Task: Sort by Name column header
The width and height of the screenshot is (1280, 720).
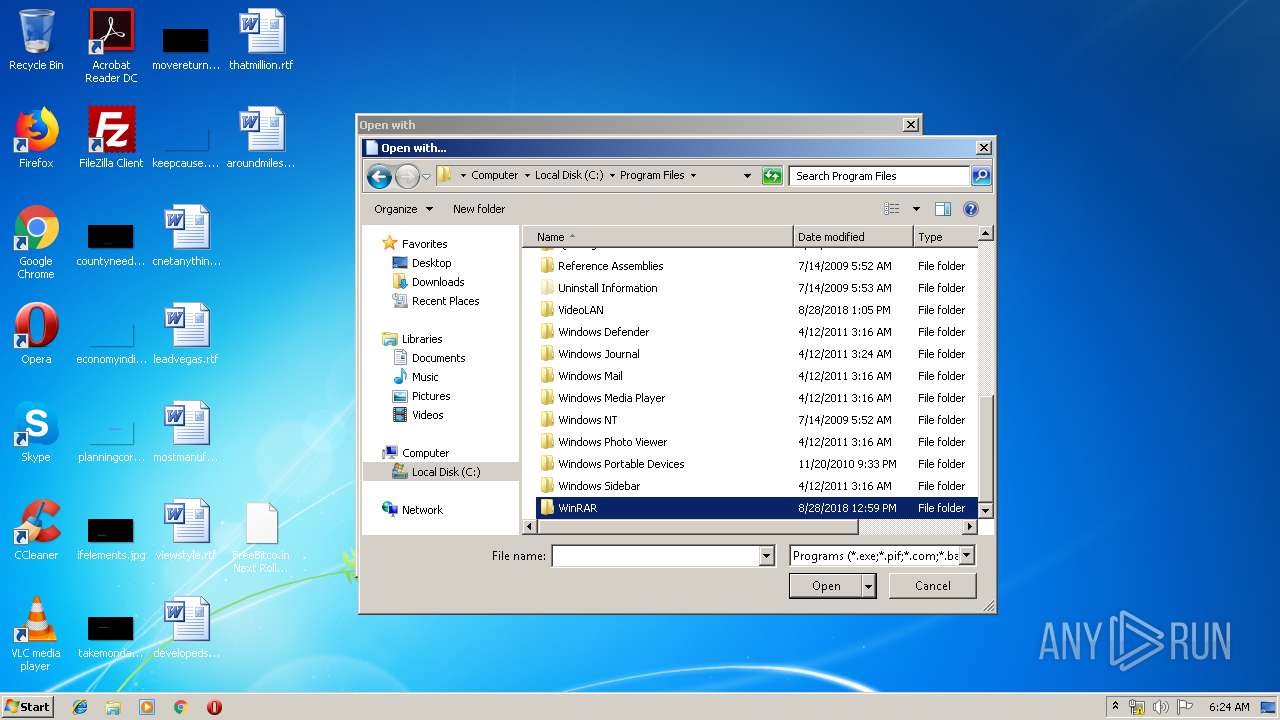Action: click(x=658, y=237)
